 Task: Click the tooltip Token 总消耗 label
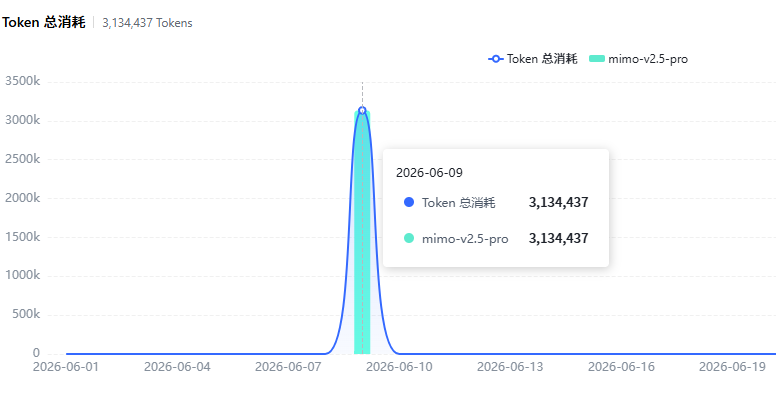click(458, 202)
